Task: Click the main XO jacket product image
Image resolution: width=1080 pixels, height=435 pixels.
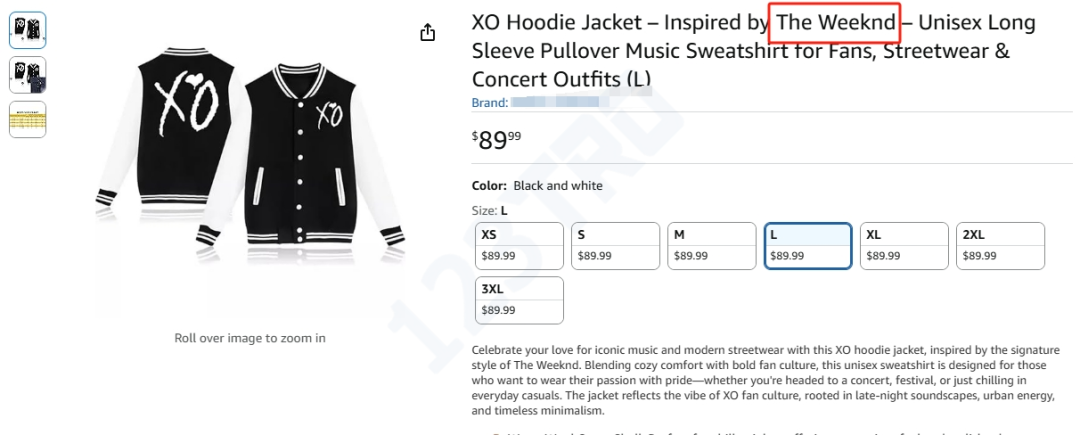Action: click(x=250, y=160)
